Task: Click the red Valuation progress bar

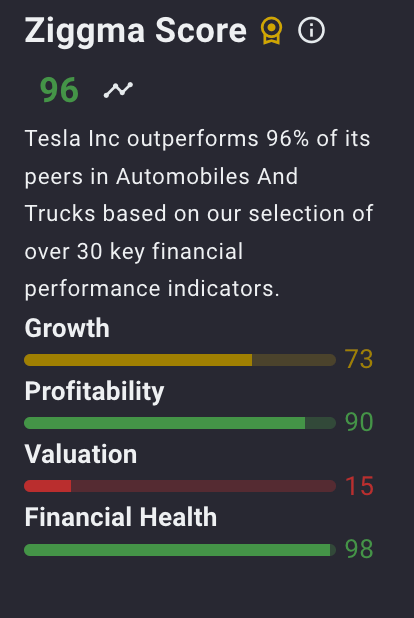Action: click(180, 486)
